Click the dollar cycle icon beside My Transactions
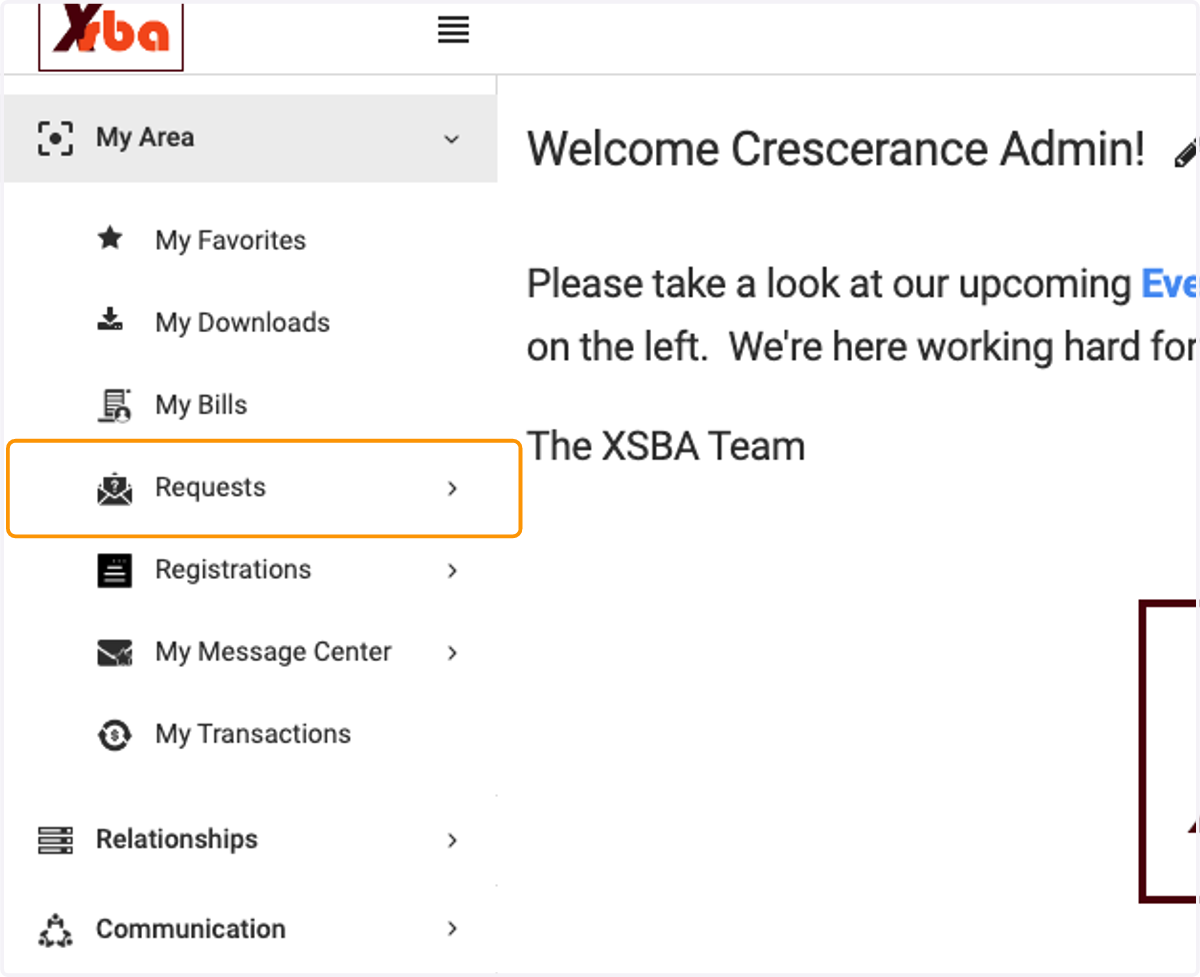Screen dimensions: 1200x977 (x=114, y=735)
